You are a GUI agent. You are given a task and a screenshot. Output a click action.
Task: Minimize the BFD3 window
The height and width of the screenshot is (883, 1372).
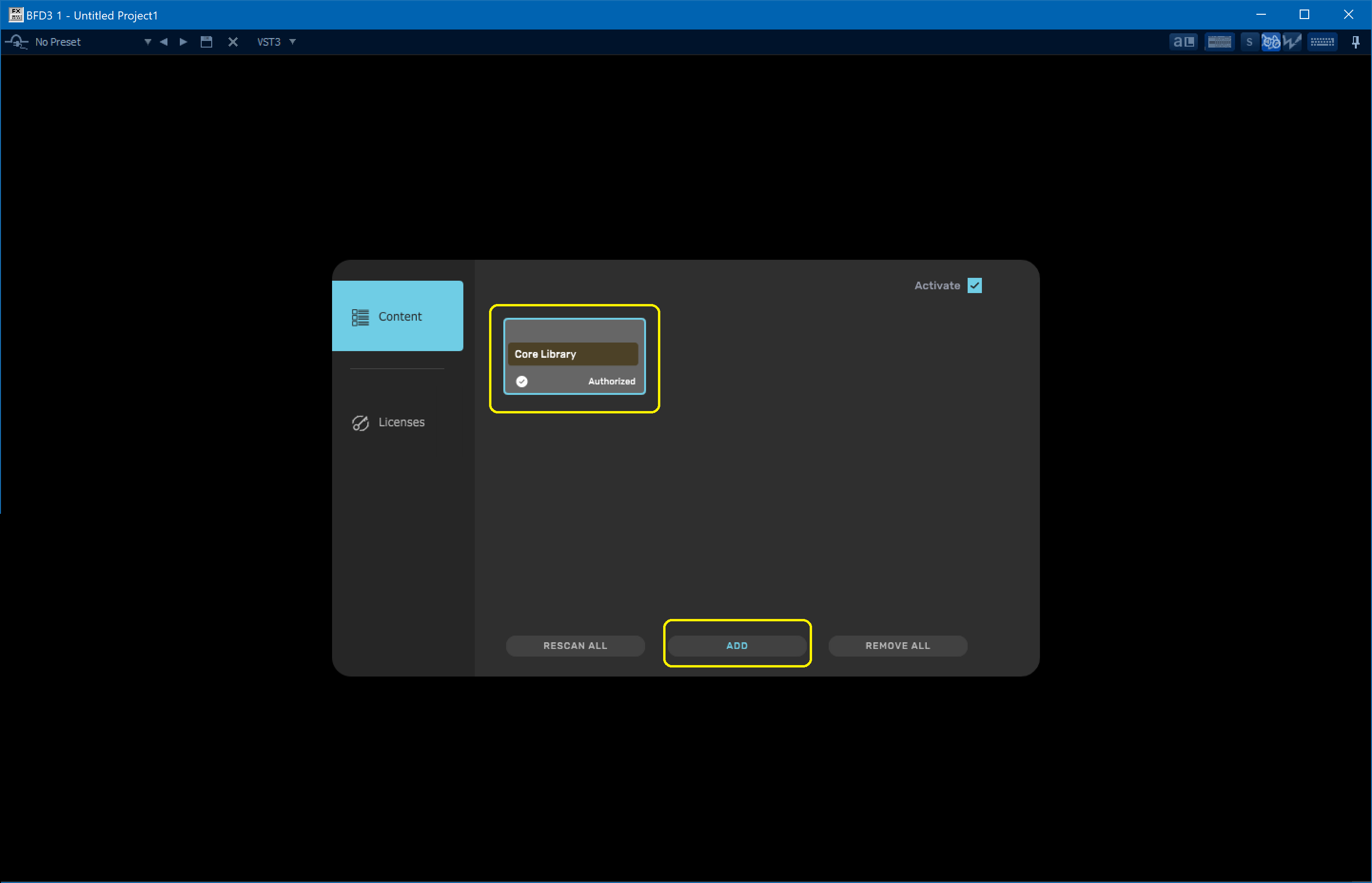1261,14
